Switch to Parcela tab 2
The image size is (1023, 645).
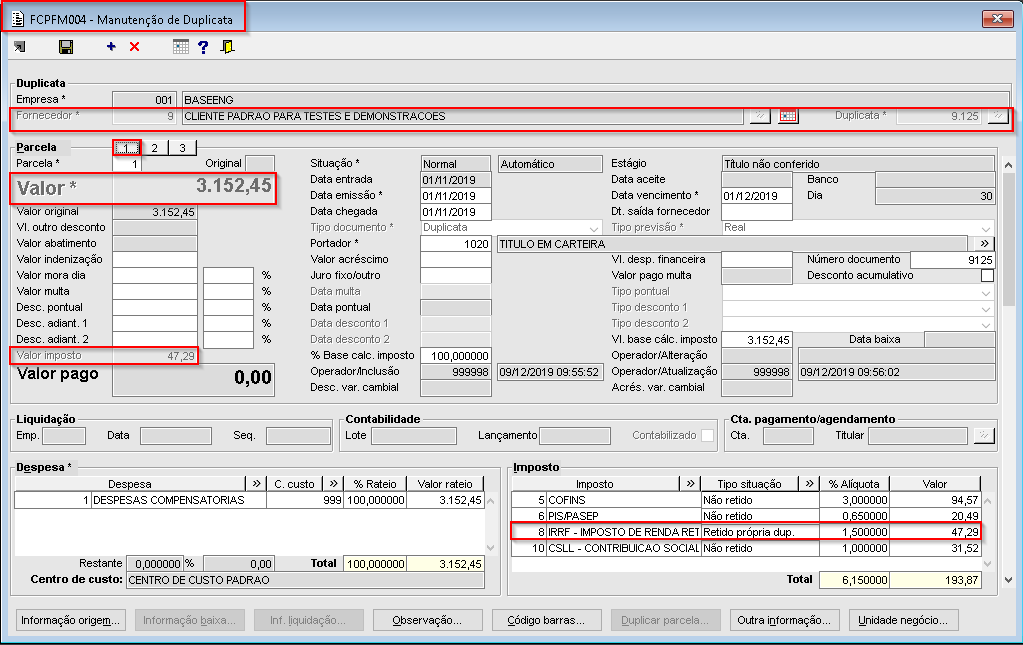pos(154,148)
